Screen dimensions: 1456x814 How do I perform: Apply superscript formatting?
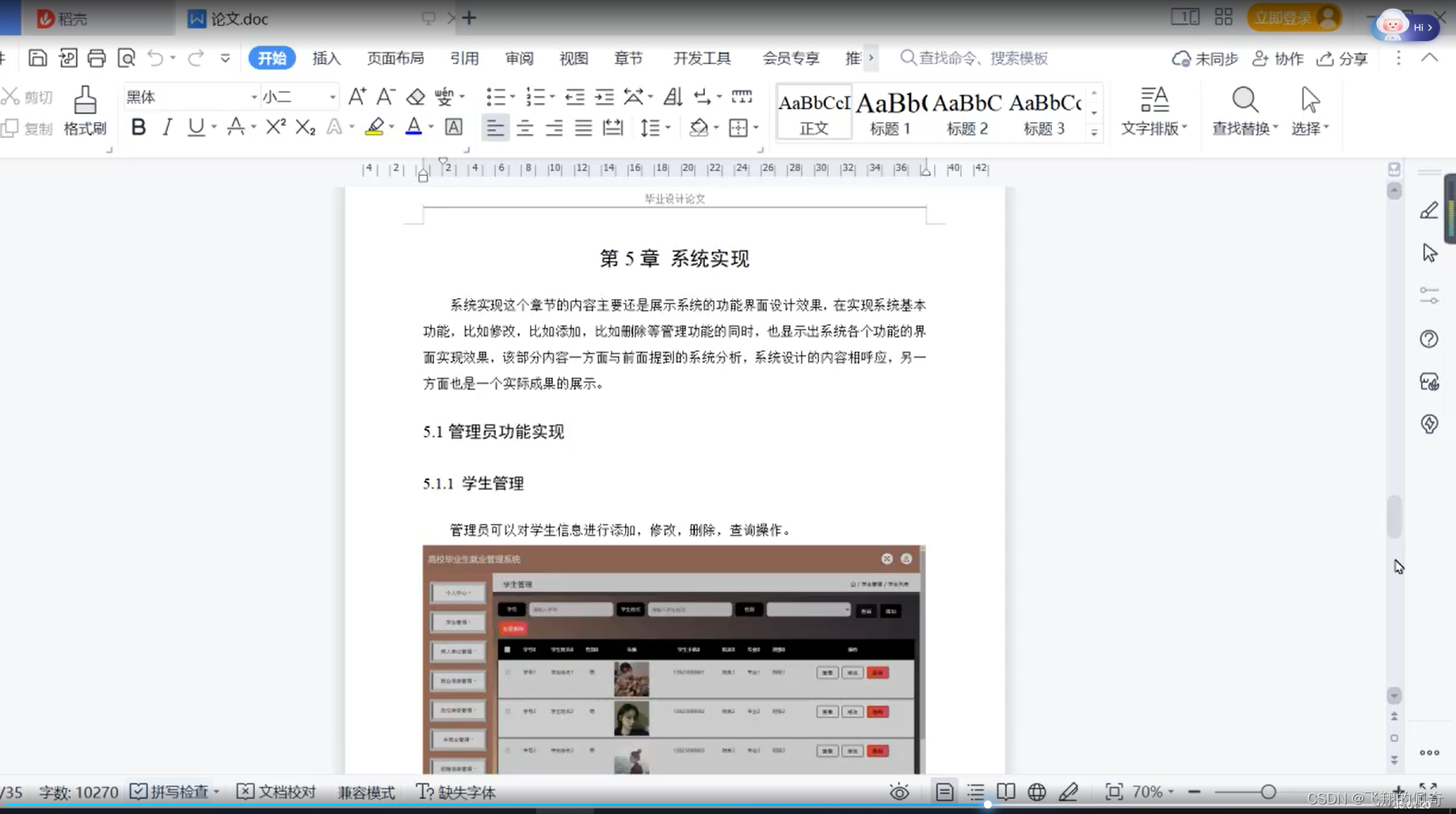coord(276,127)
